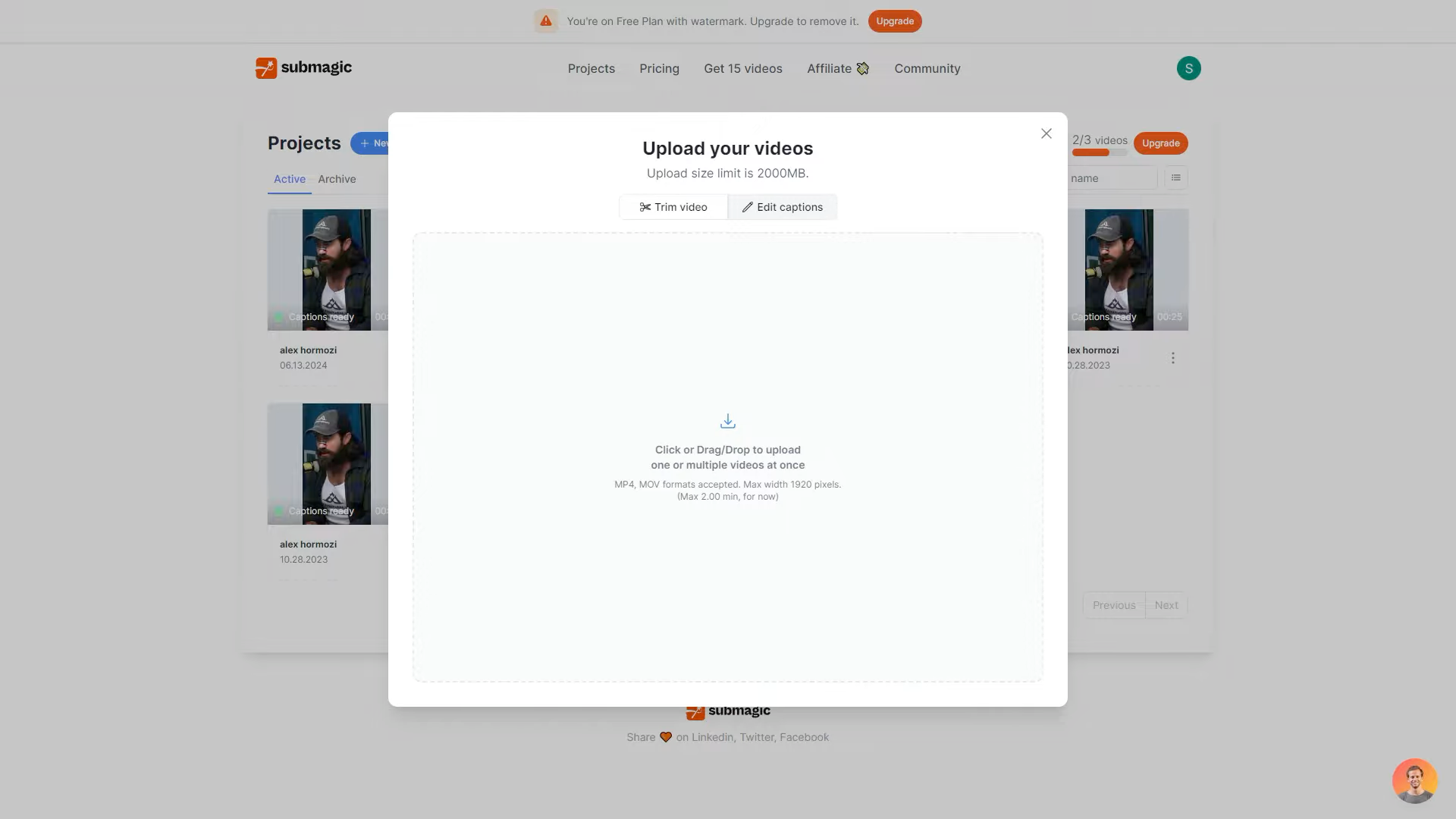Click the 2/3 videos usage progress bar
This screenshot has height=819, width=1456.
(x=1099, y=153)
